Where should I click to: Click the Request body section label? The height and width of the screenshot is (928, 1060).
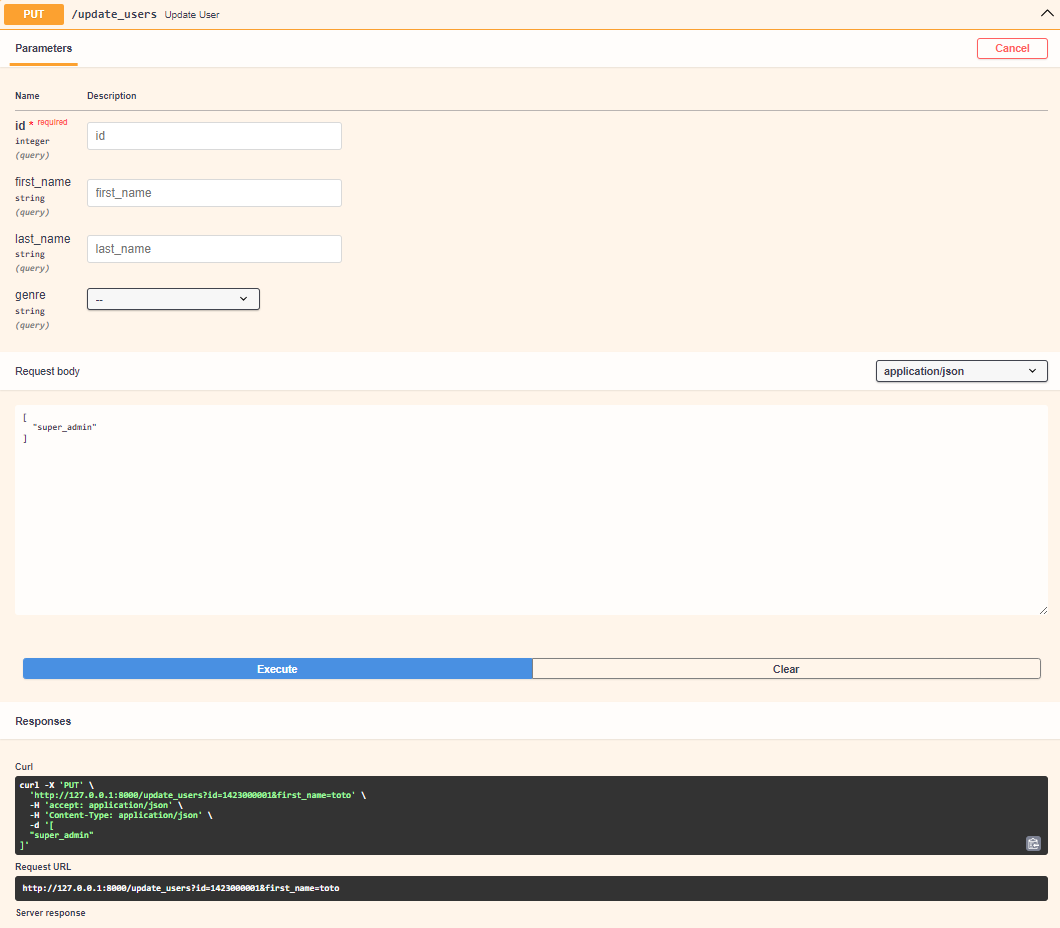(x=47, y=371)
